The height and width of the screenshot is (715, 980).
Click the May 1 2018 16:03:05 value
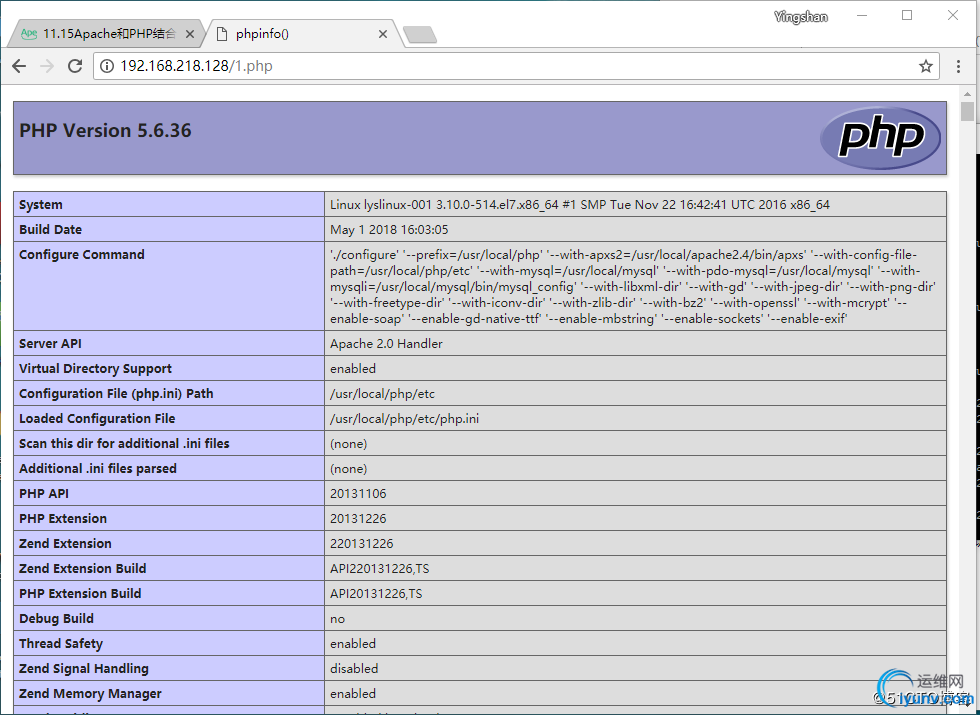[389, 229]
